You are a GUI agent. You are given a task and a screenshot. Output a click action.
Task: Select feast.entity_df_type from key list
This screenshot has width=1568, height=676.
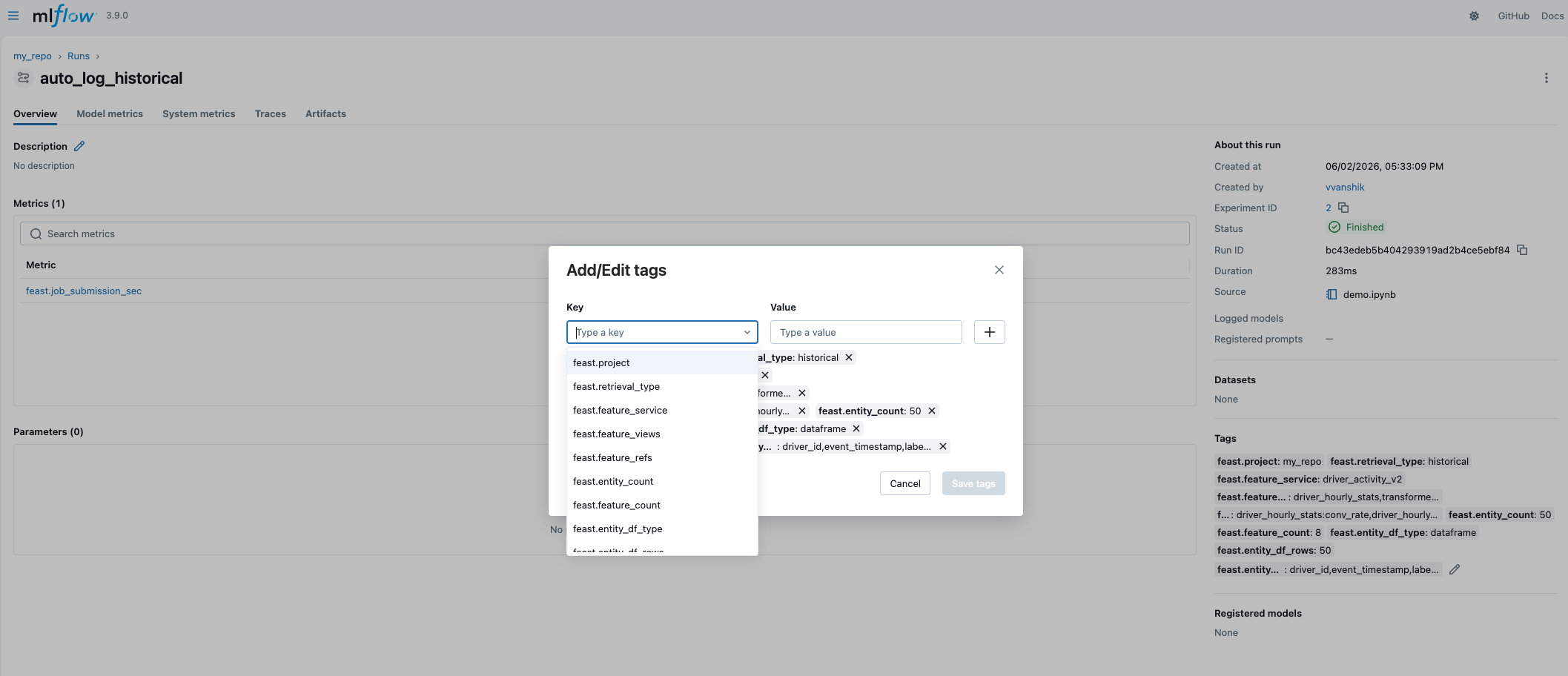coord(662,529)
